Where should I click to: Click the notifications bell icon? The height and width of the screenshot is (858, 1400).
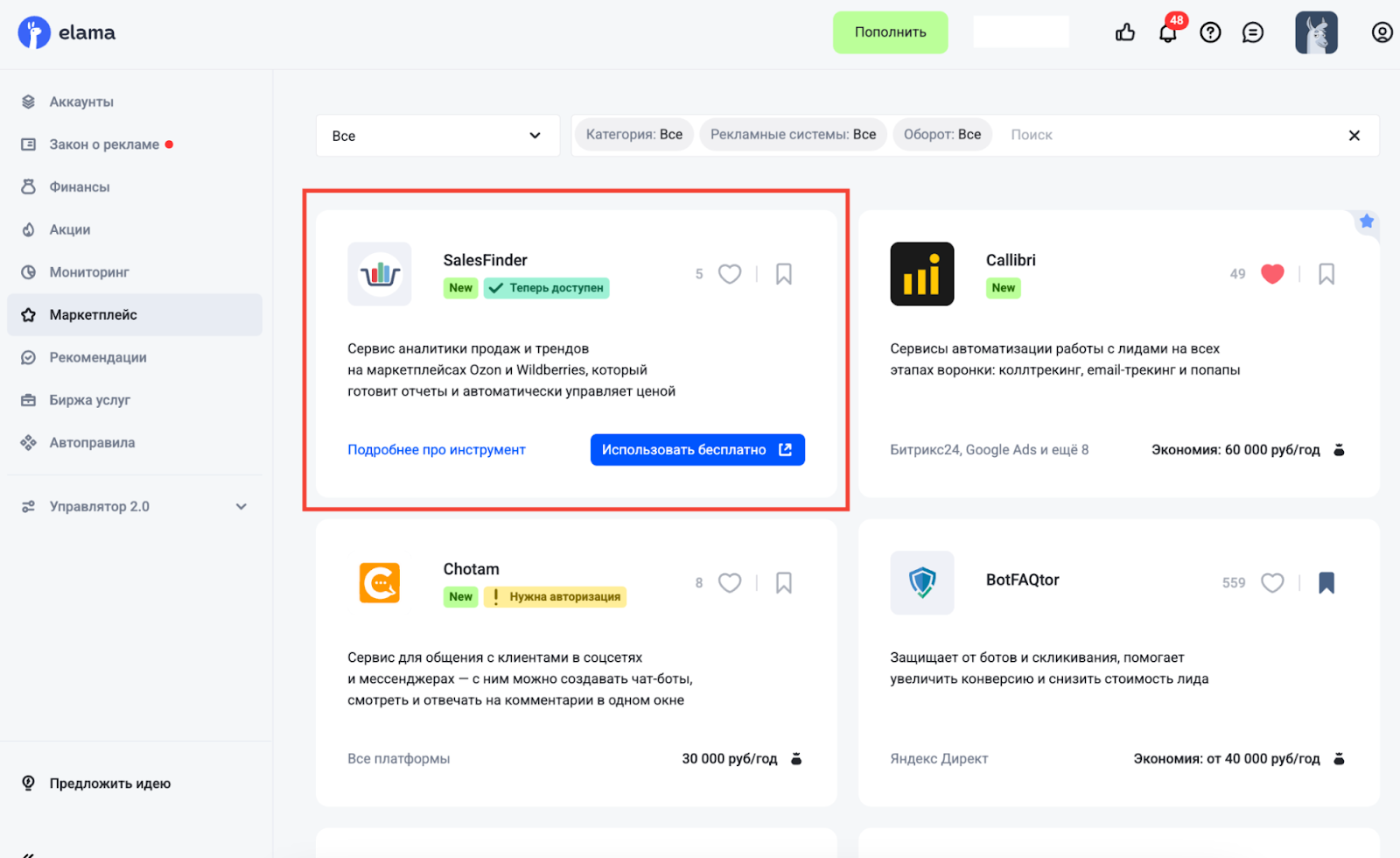click(1167, 33)
